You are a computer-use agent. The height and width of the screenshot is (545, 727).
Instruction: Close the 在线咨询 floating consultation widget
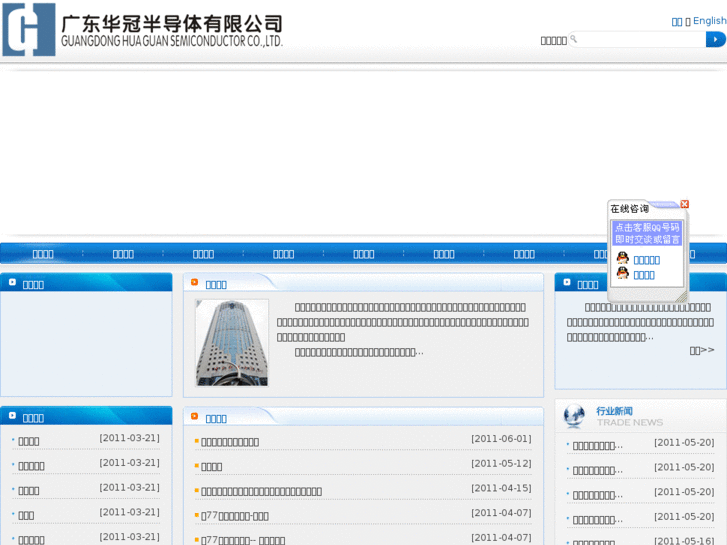click(684, 204)
